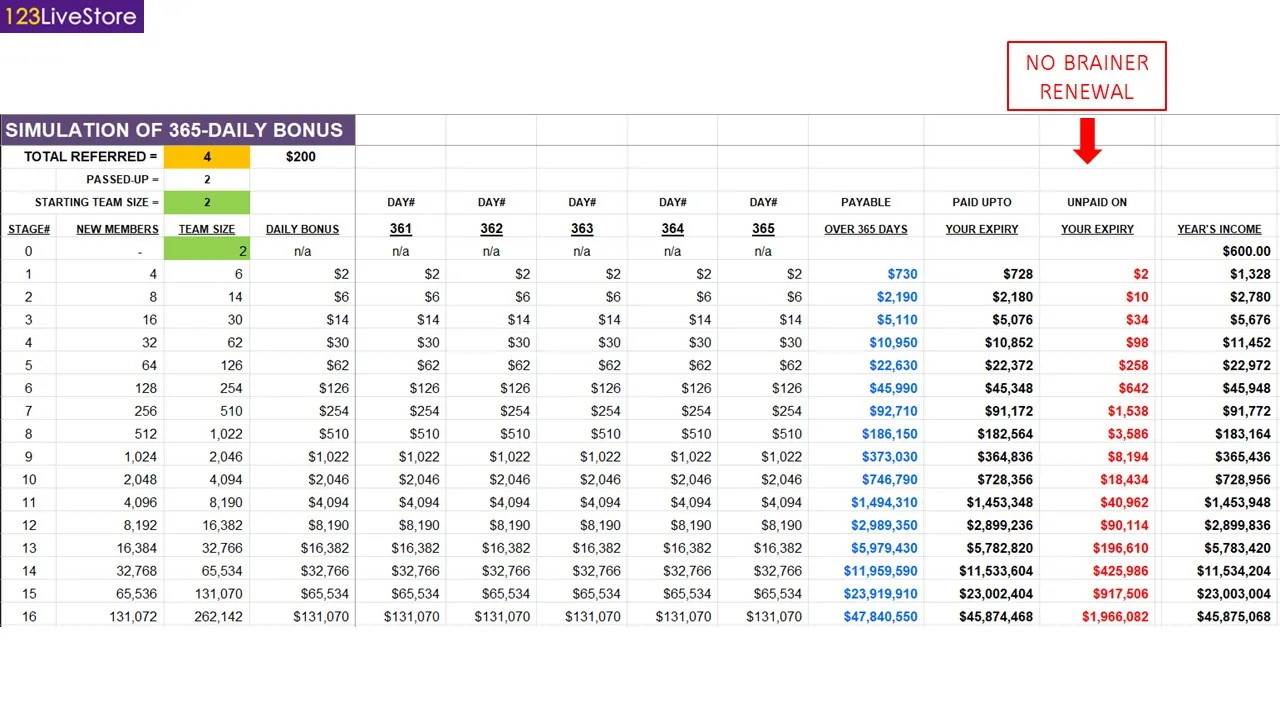Select the DAILY BONUS column header
The image size is (1280, 720).
point(302,229)
